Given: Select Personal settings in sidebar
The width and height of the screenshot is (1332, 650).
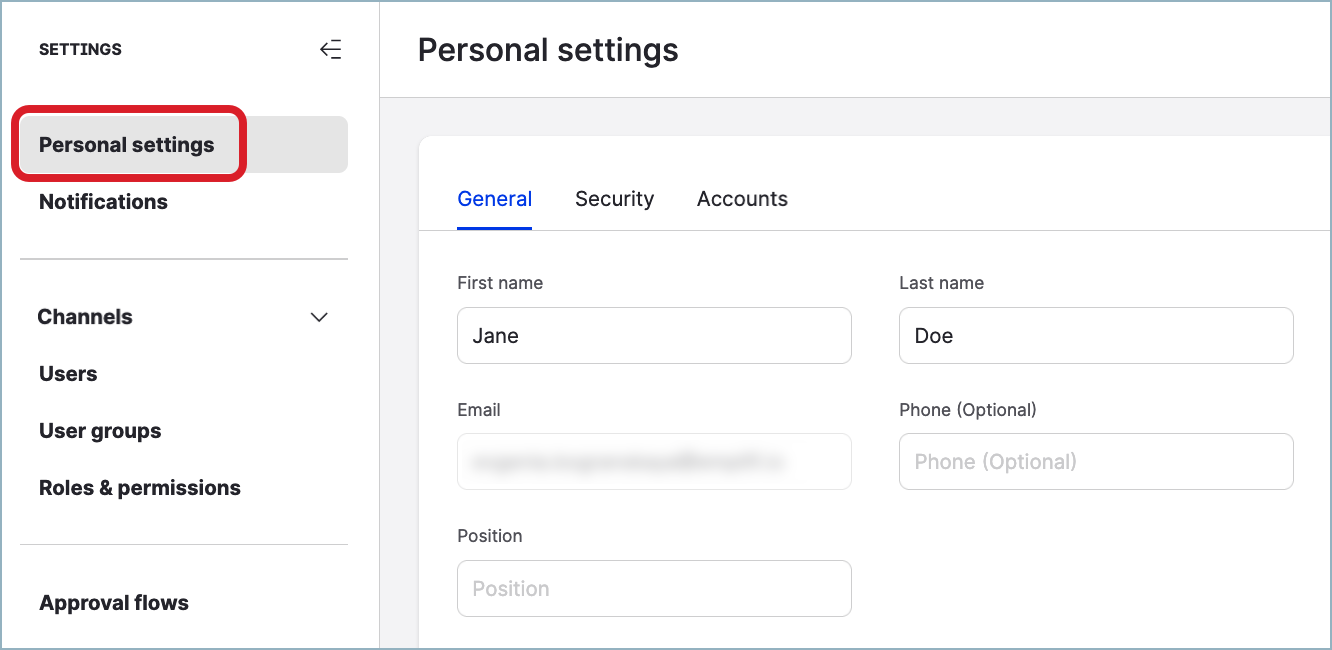Looking at the screenshot, I should [126, 144].
